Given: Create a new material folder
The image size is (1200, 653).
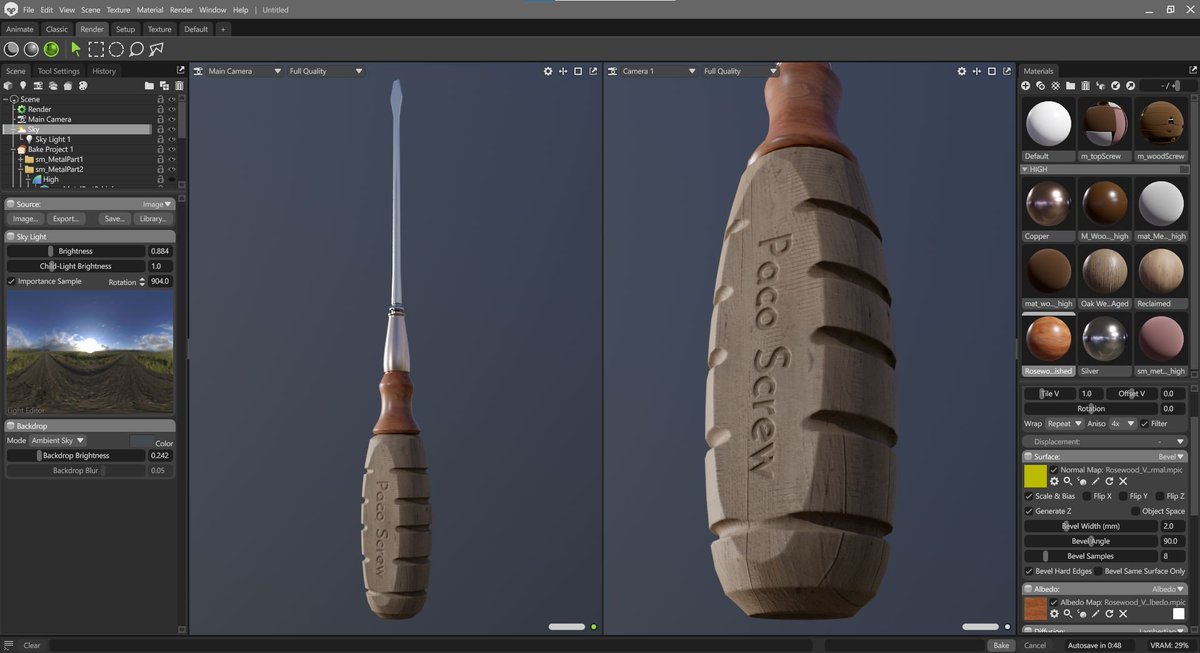Looking at the screenshot, I should [1070, 86].
